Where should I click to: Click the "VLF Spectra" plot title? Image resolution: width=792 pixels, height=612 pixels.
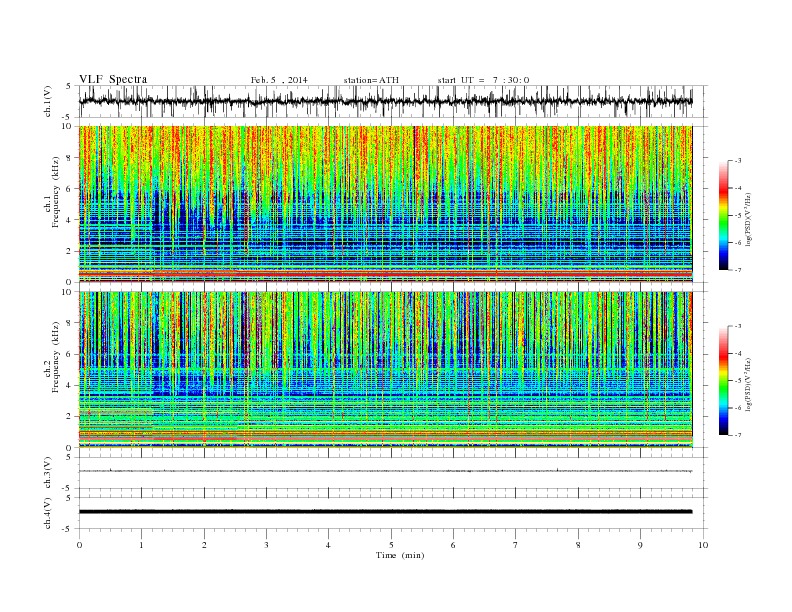pos(113,79)
